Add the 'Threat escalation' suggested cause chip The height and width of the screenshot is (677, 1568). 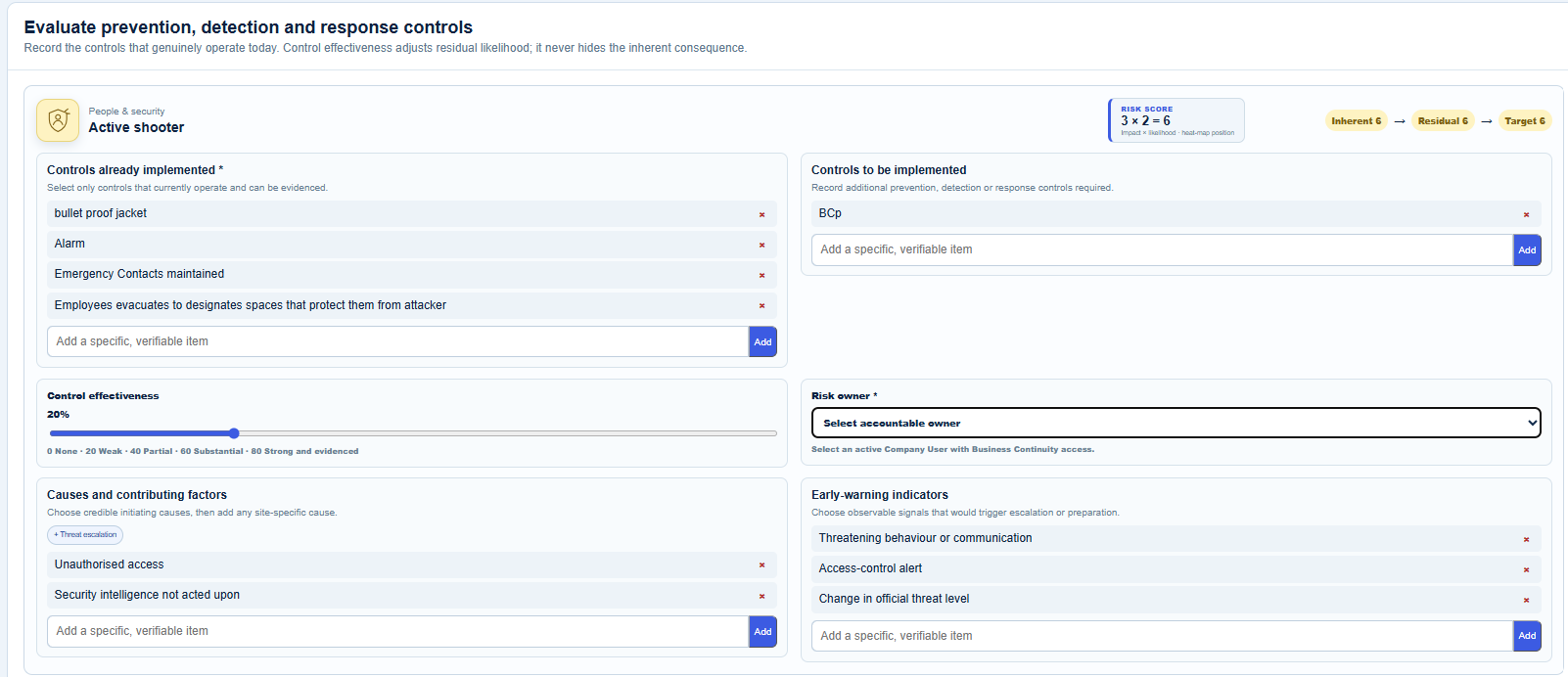click(x=85, y=535)
